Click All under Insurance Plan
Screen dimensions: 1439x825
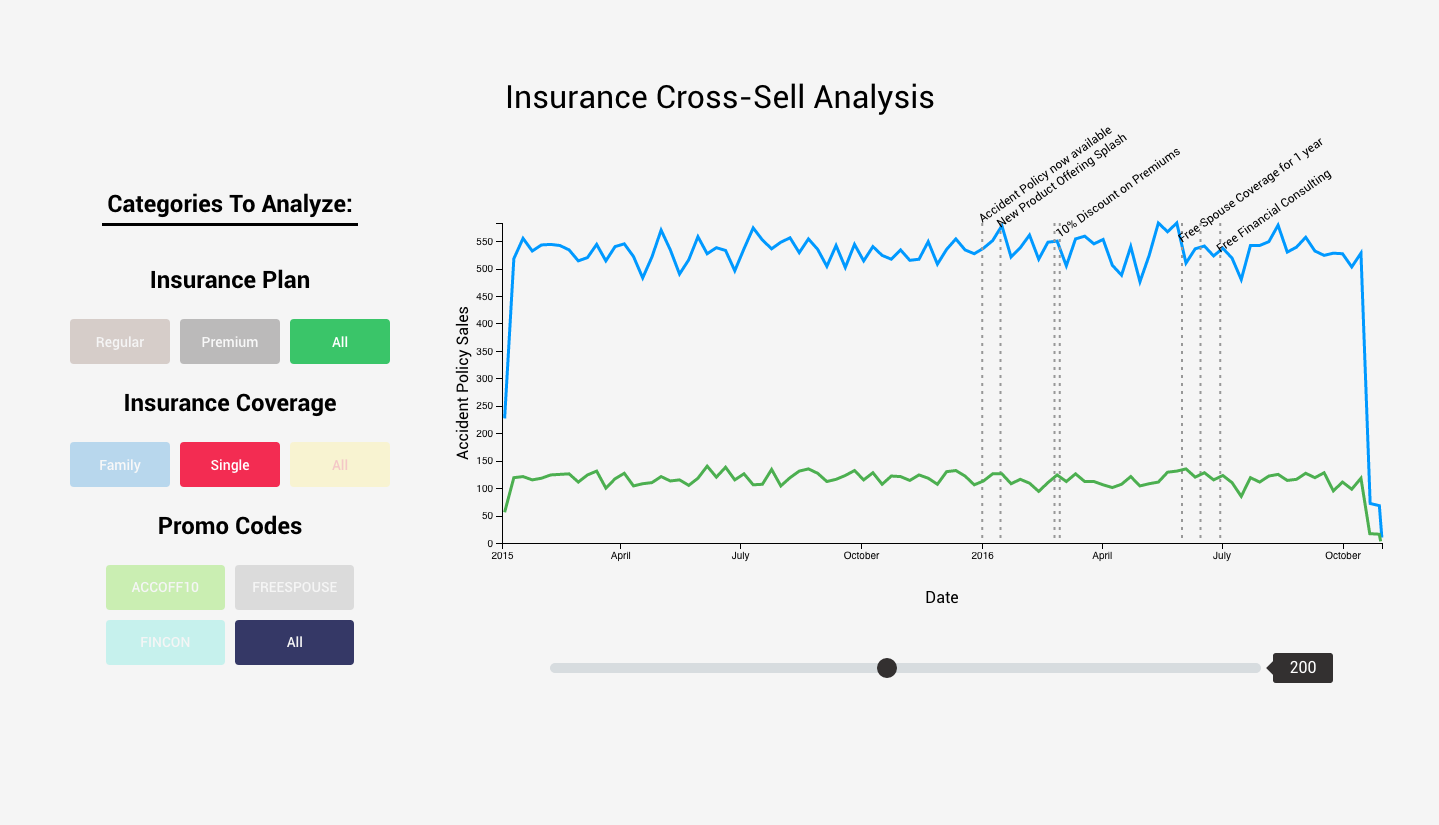click(x=340, y=342)
